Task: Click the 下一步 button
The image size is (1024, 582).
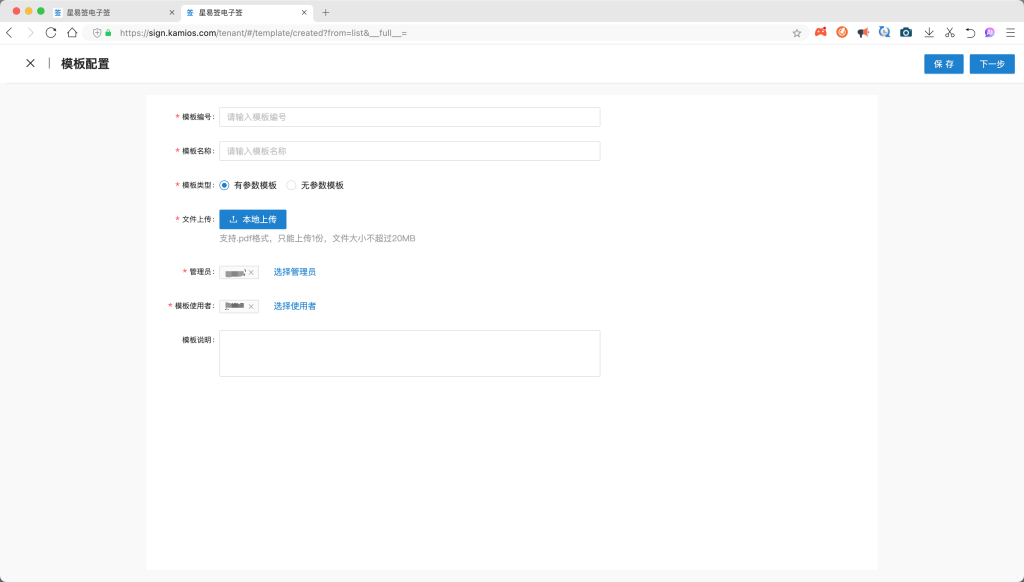Action: 992,64
